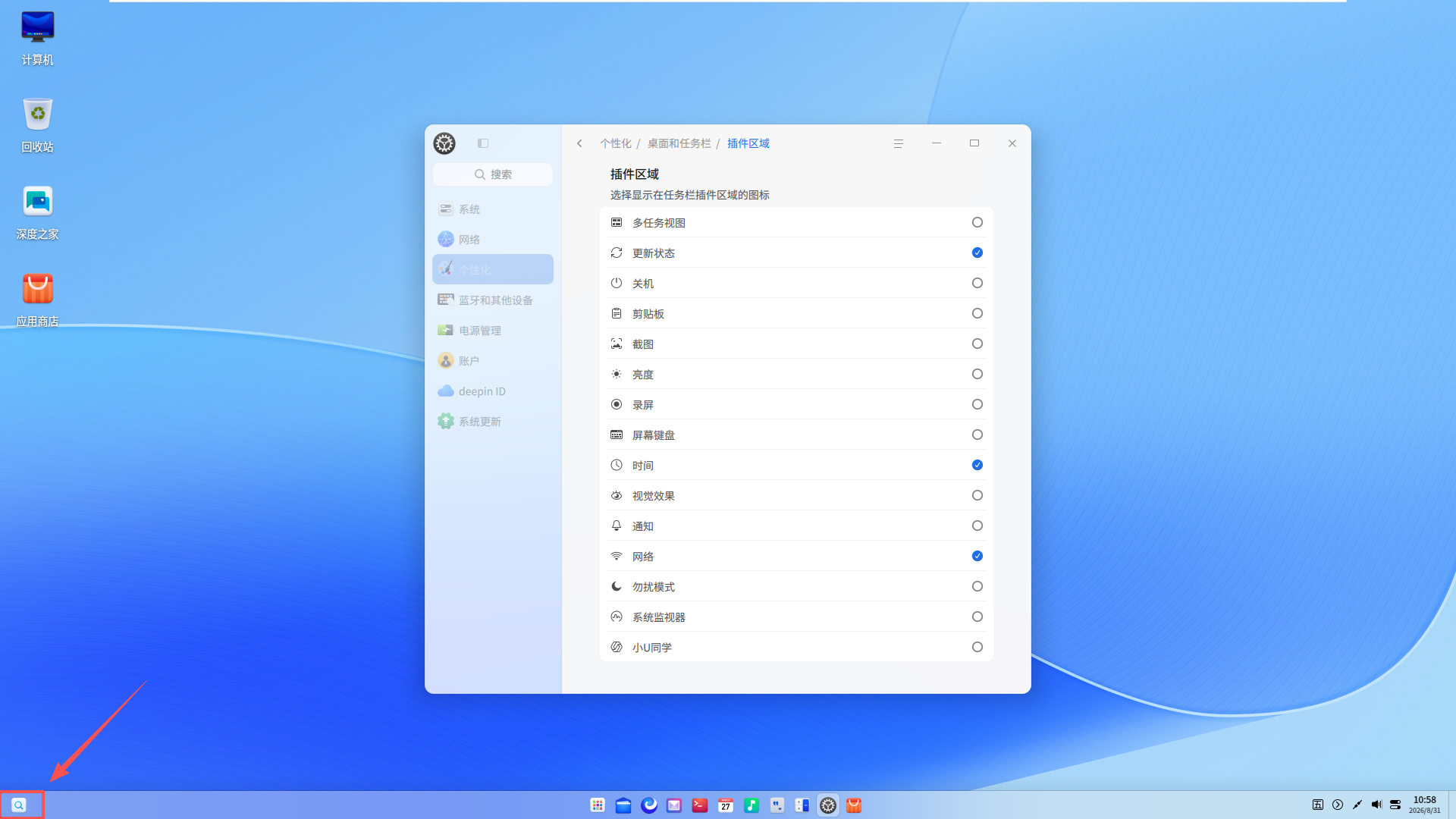This screenshot has width=1456, height=819.
Task: Enable the 关机 plugin option
Action: (977, 283)
